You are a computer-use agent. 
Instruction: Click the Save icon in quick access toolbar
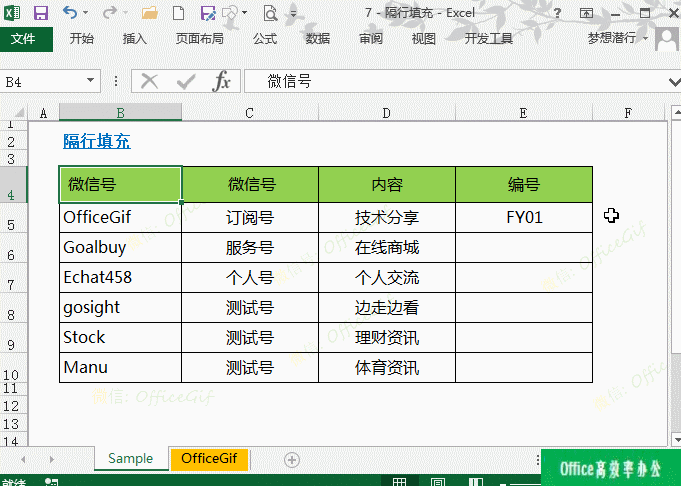pyautogui.click(x=41, y=13)
